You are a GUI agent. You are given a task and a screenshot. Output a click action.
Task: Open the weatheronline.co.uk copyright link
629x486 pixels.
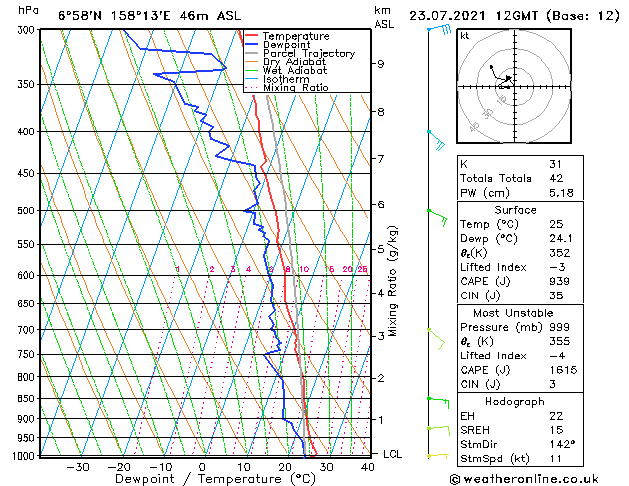pos(524,479)
